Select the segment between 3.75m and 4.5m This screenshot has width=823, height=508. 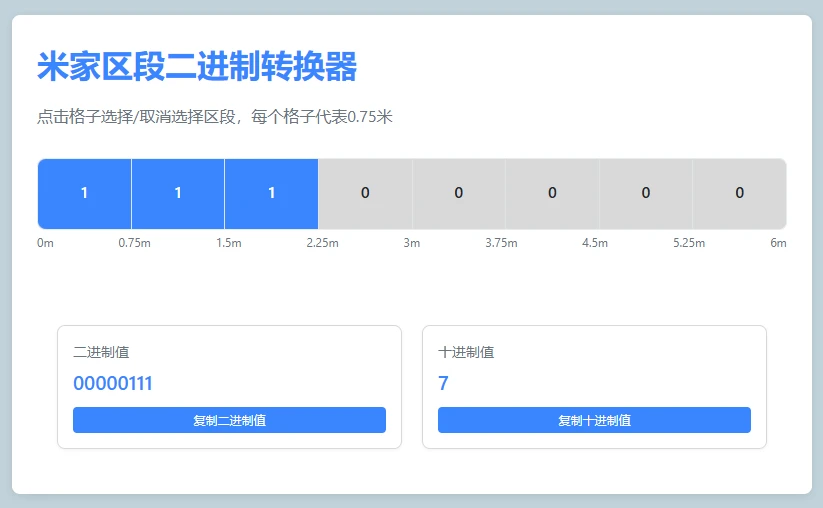click(552, 194)
